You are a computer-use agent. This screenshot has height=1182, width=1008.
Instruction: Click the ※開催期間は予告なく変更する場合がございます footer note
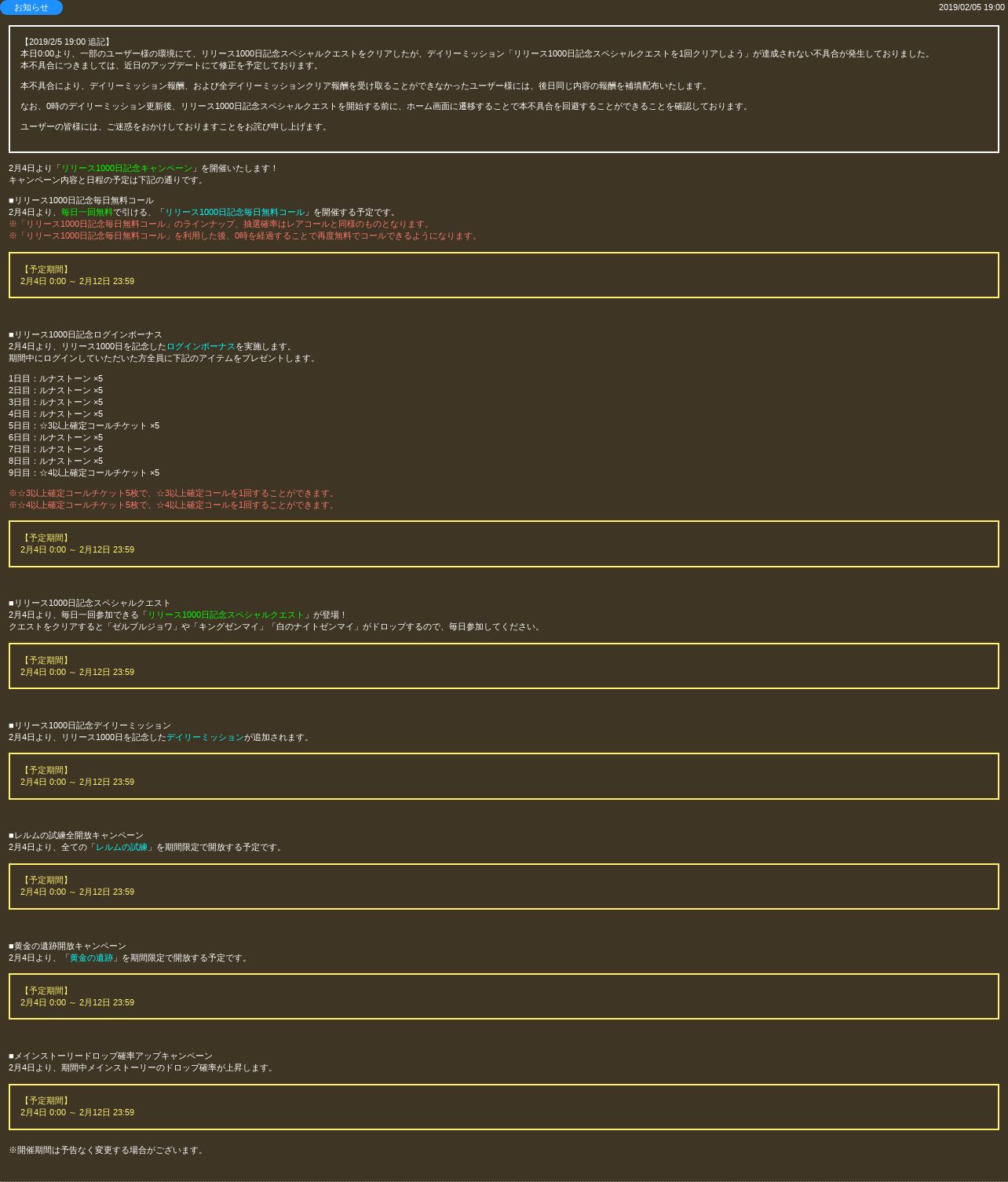coord(108,1150)
